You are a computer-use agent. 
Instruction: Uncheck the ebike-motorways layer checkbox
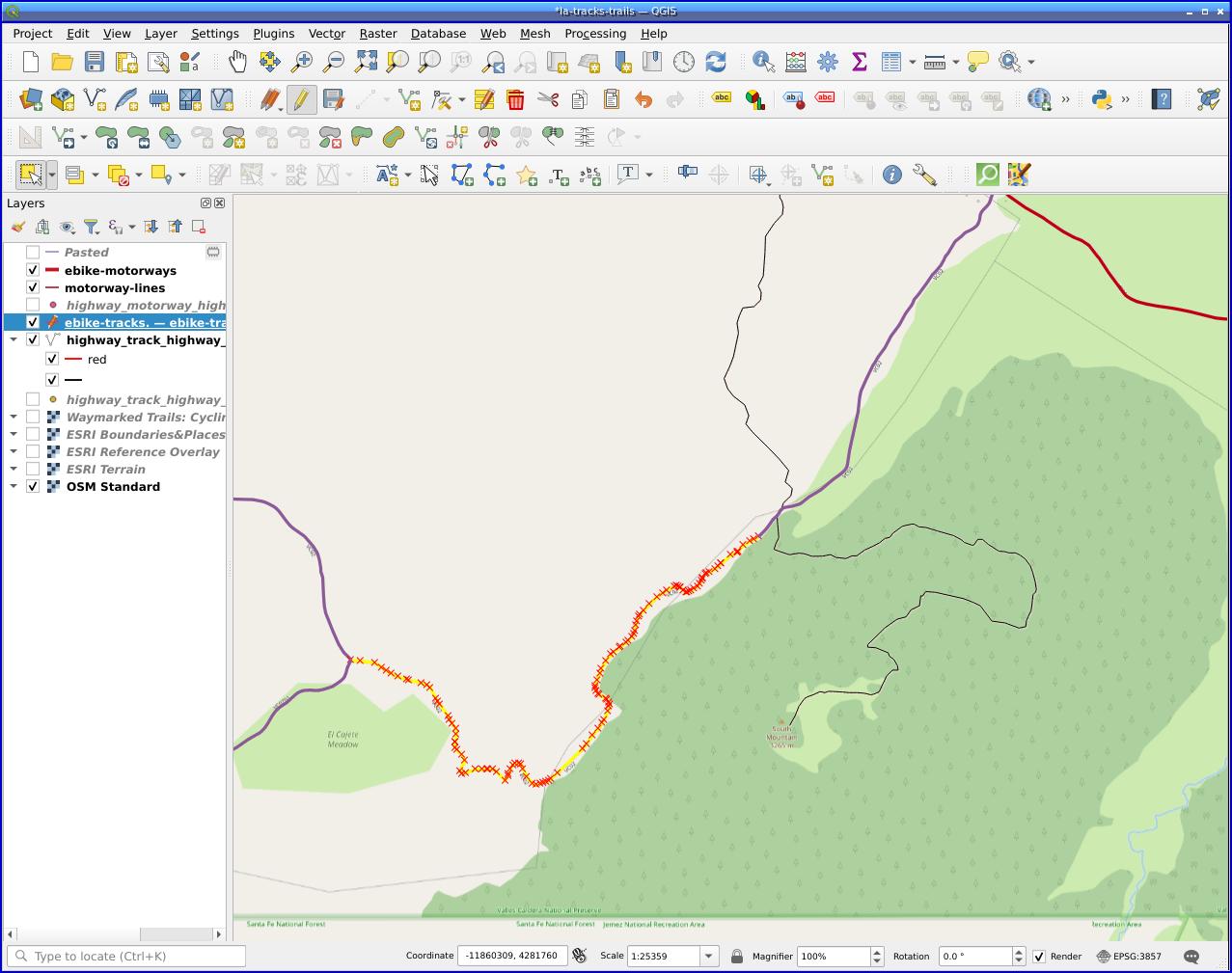[33, 271]
